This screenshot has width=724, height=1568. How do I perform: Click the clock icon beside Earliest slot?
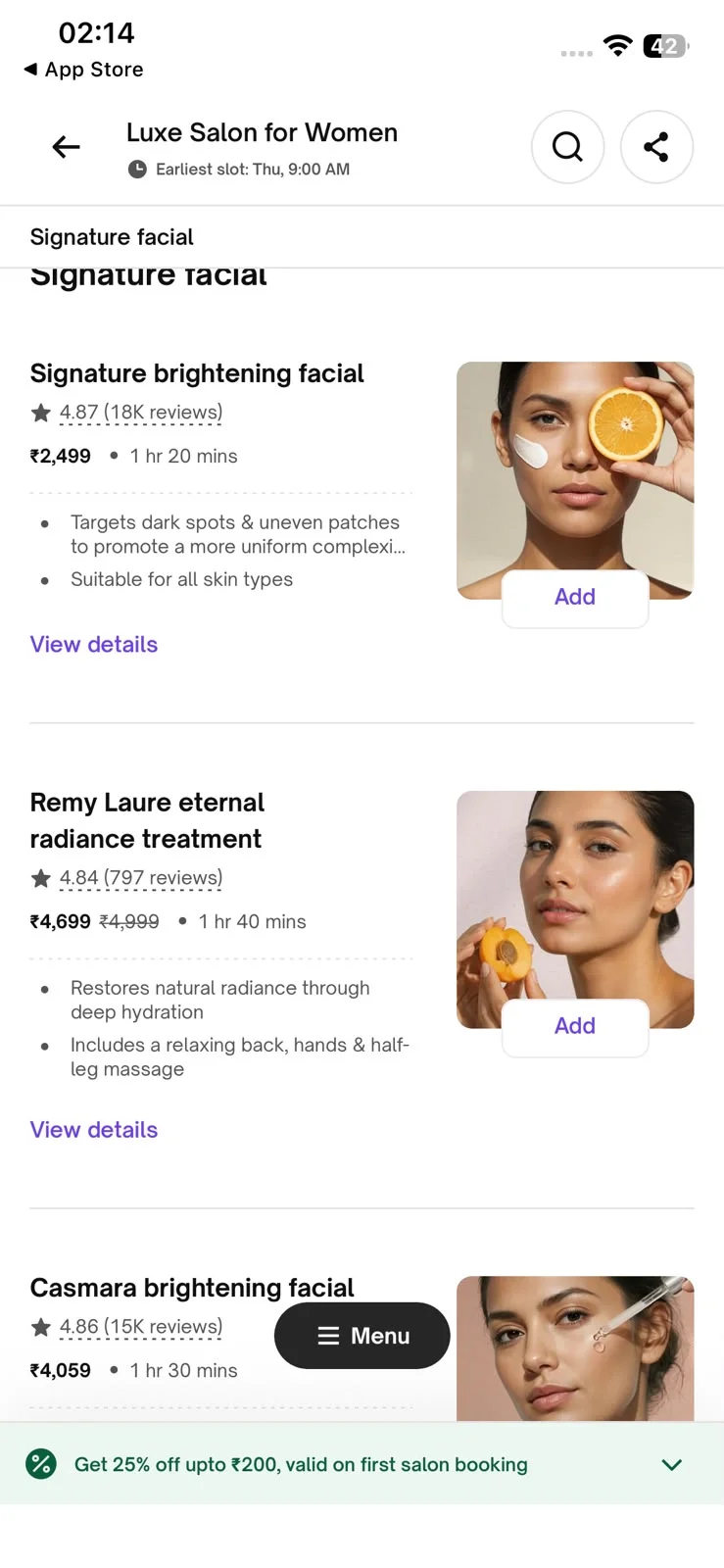point(137,170)
